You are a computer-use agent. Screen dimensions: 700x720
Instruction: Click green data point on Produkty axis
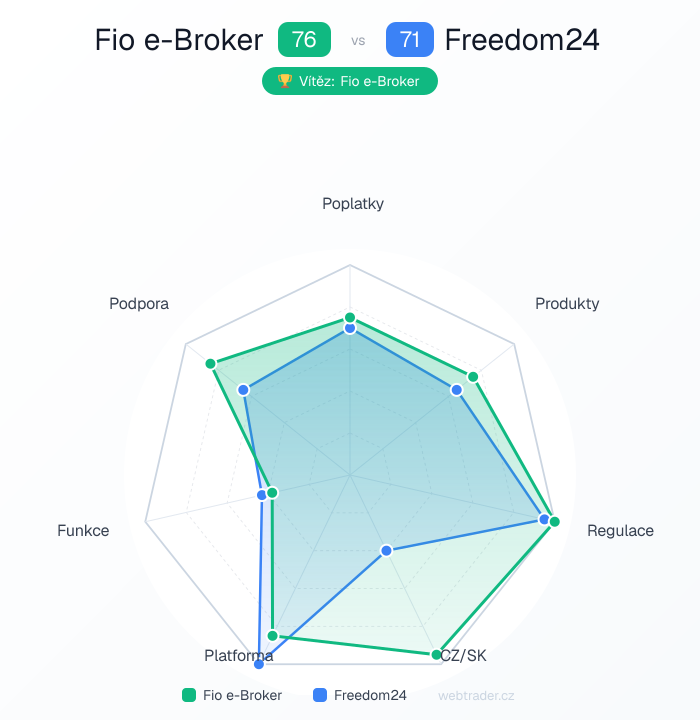[473, 377]
